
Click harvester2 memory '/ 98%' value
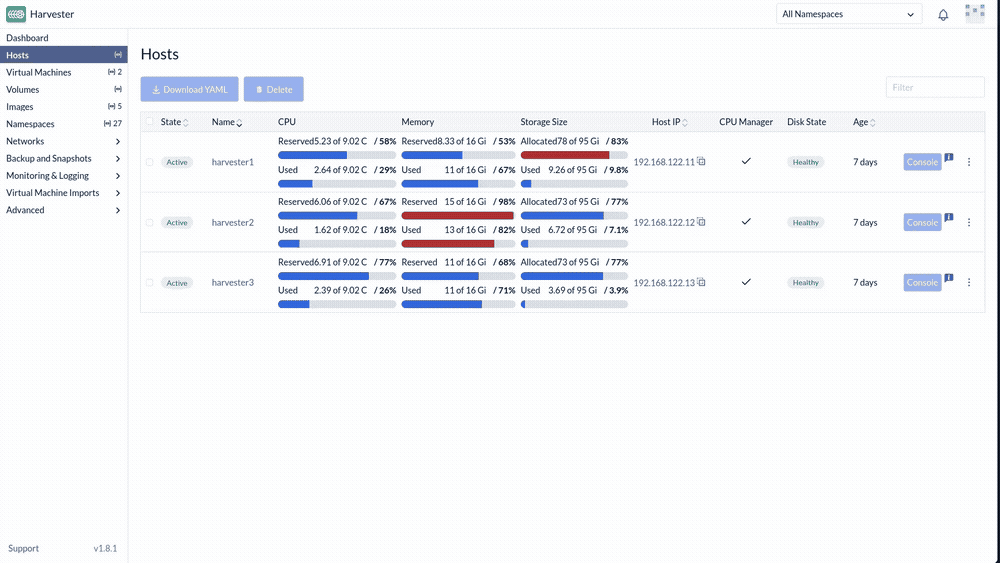pos(504,201)
